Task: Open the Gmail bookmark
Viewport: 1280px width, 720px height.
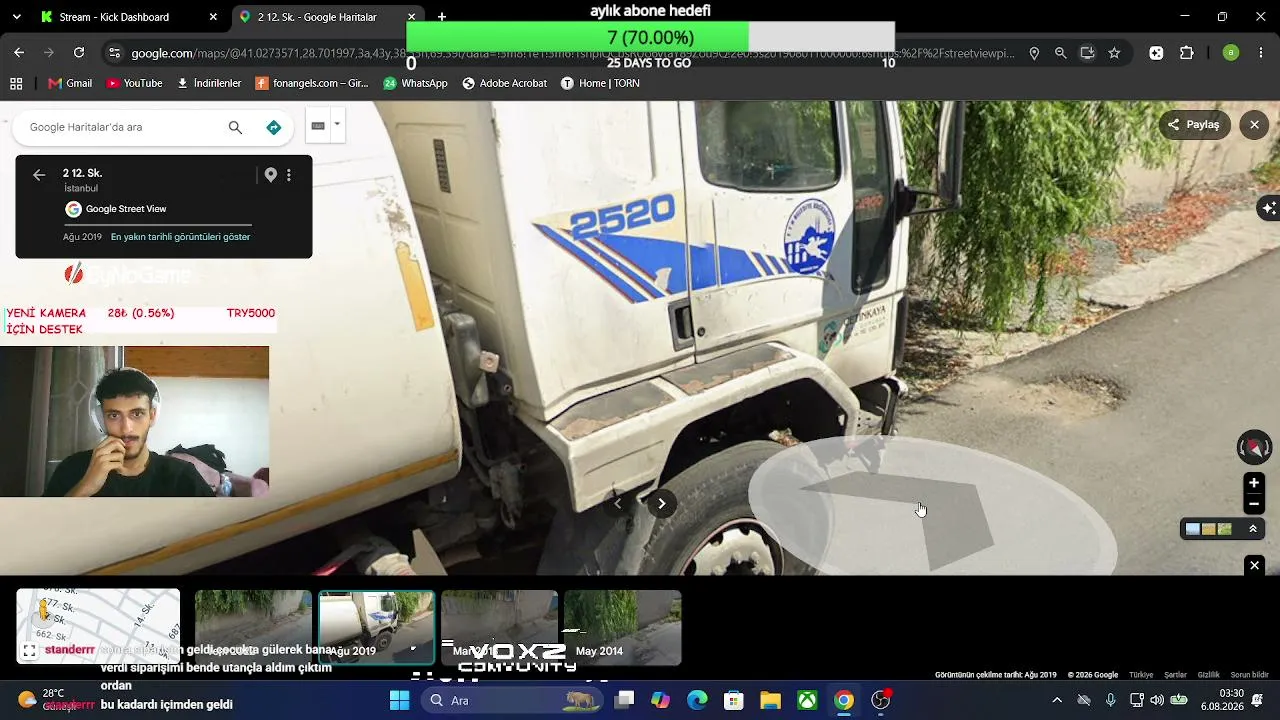Action: pos(70,83)
